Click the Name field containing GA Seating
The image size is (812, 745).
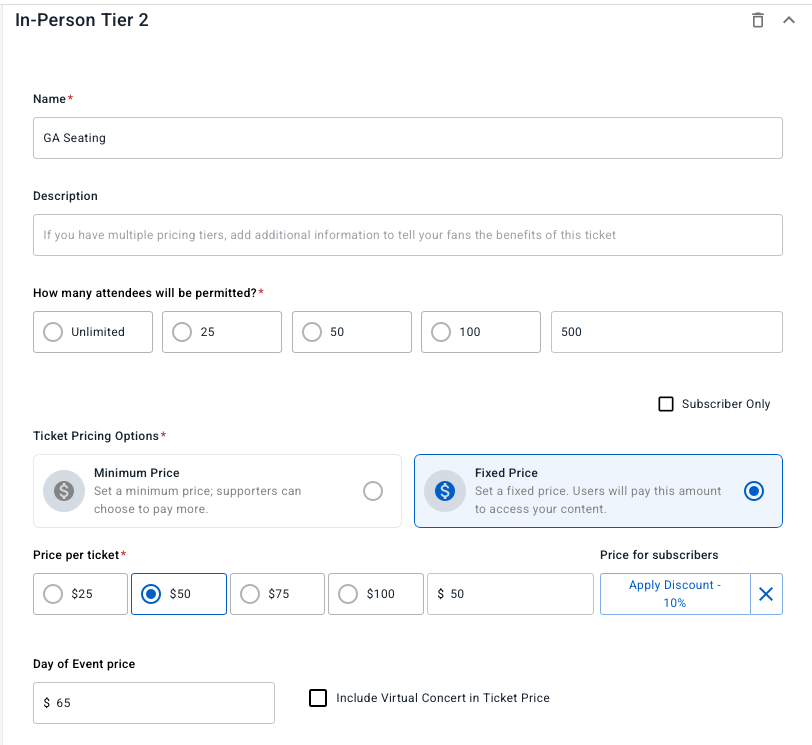[407, 138]
